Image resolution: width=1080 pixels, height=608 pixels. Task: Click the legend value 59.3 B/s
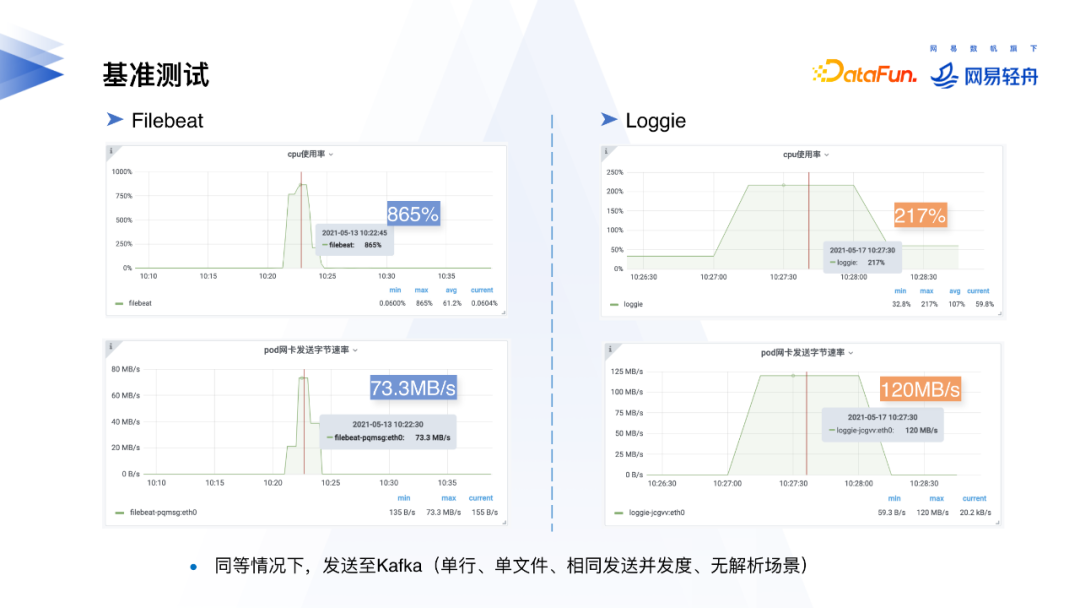point(891,512)
